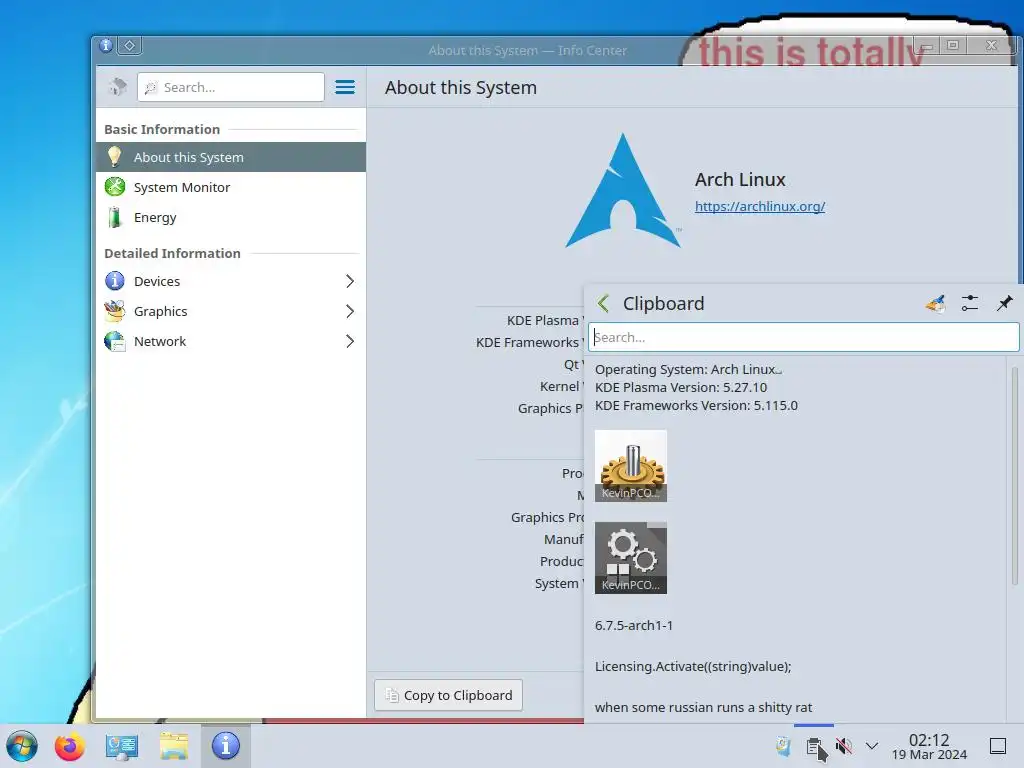Click the Clipboard list scrollbar
Screen dimensions: 1024x768
[1014, 475]
